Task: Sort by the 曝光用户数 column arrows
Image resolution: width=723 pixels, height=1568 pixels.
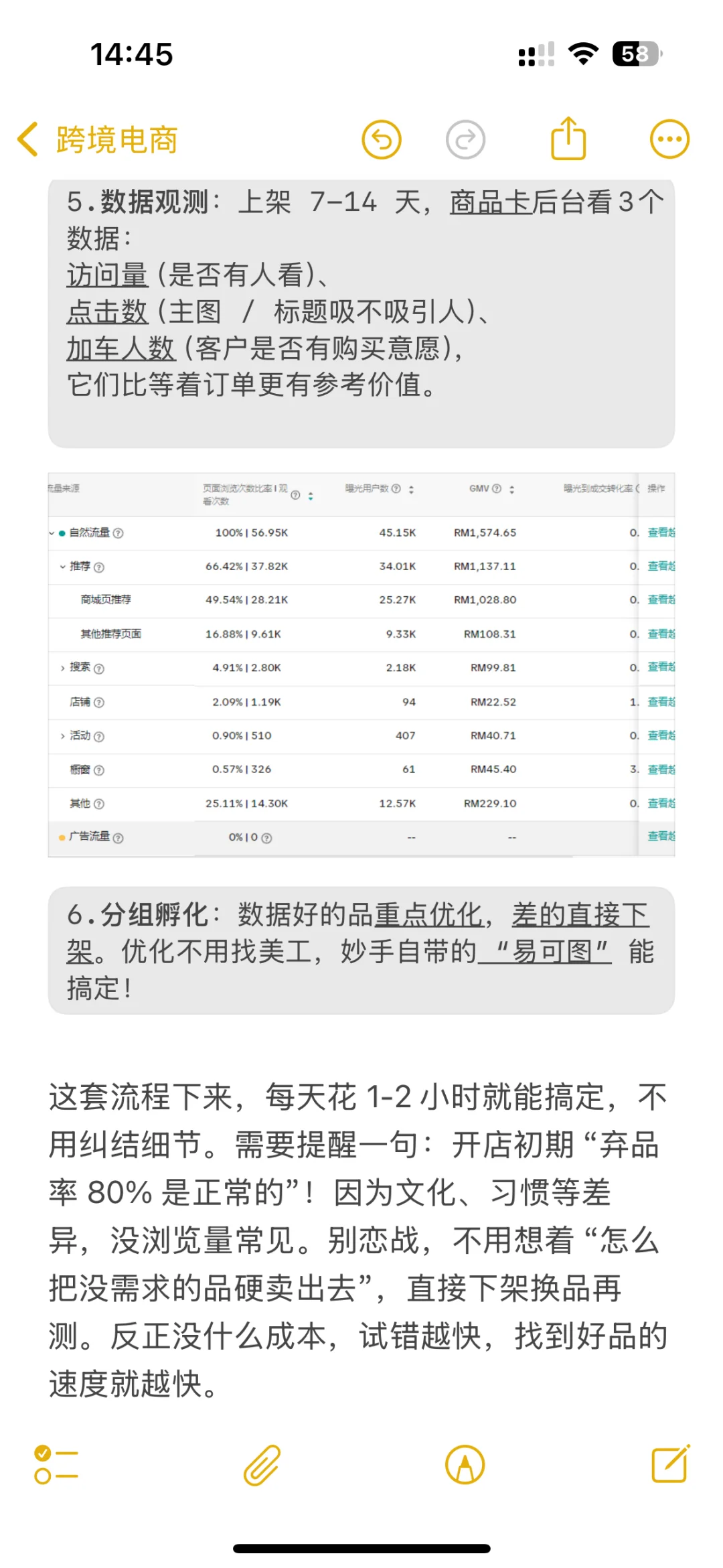Action: (412, 490)
